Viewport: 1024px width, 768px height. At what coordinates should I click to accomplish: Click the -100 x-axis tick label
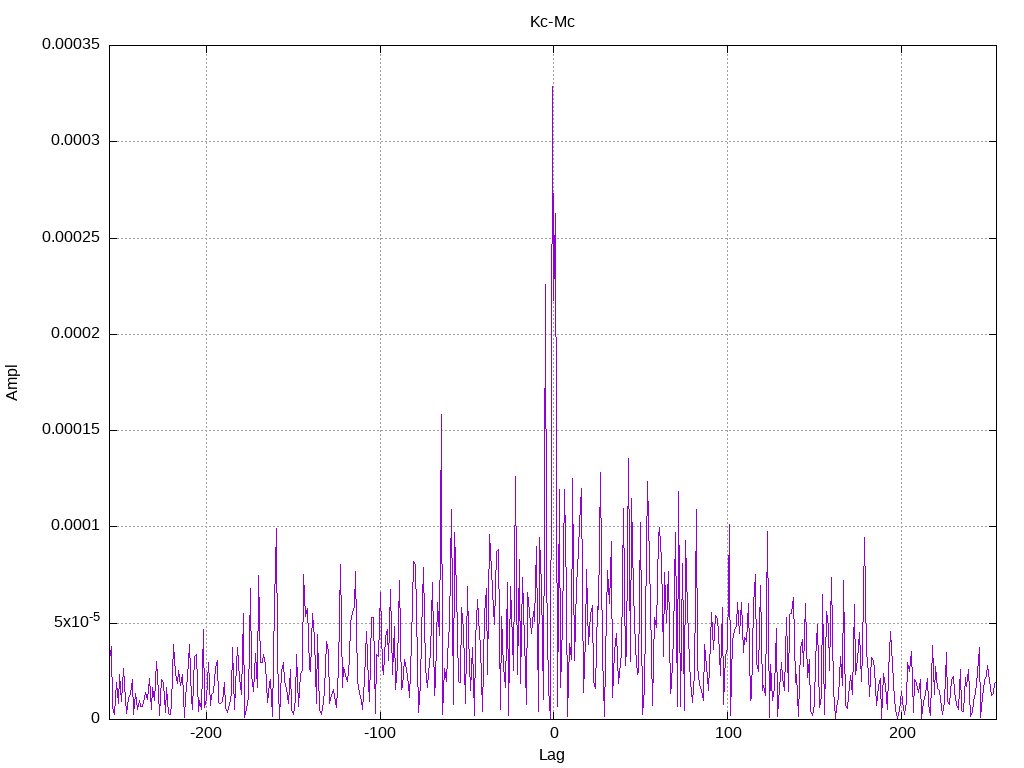[x=379, y=733]
